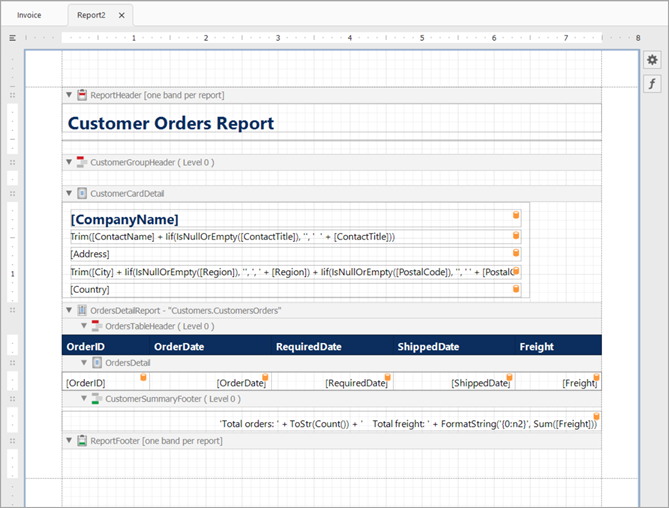669x508 pixels.
Task: Click the CustomerGroupHeader band caption
Action: coord(152,163)
